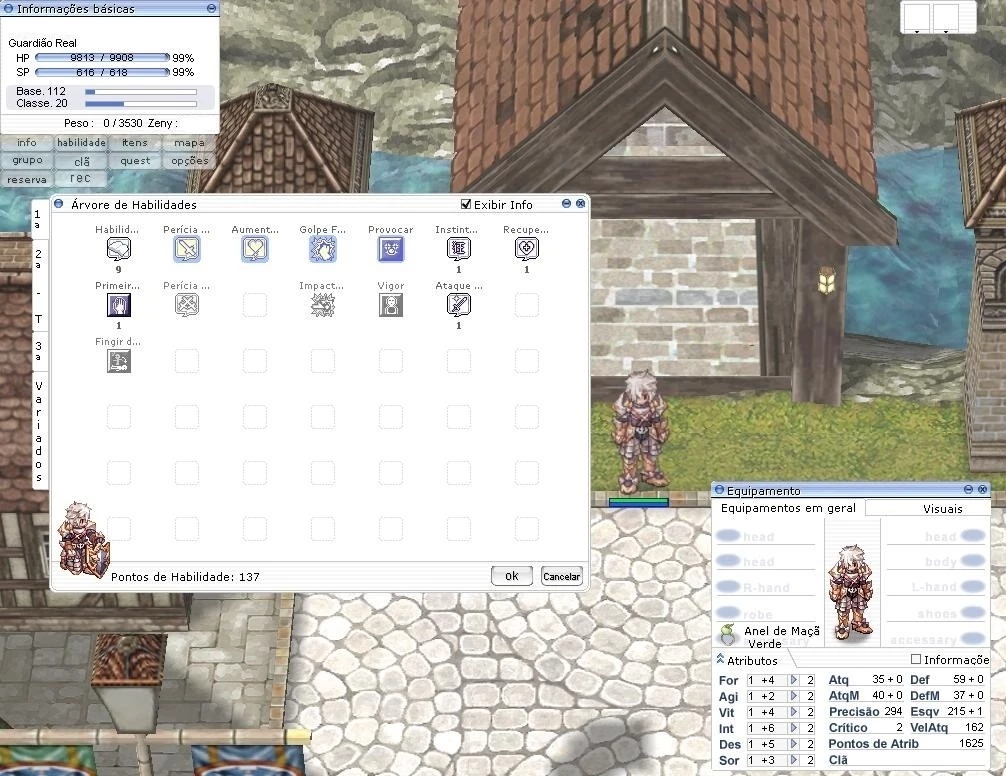Choose the Primeir... hand skill icon
The height and width of the screenshot is (776, 1006).
coord(119,305)
